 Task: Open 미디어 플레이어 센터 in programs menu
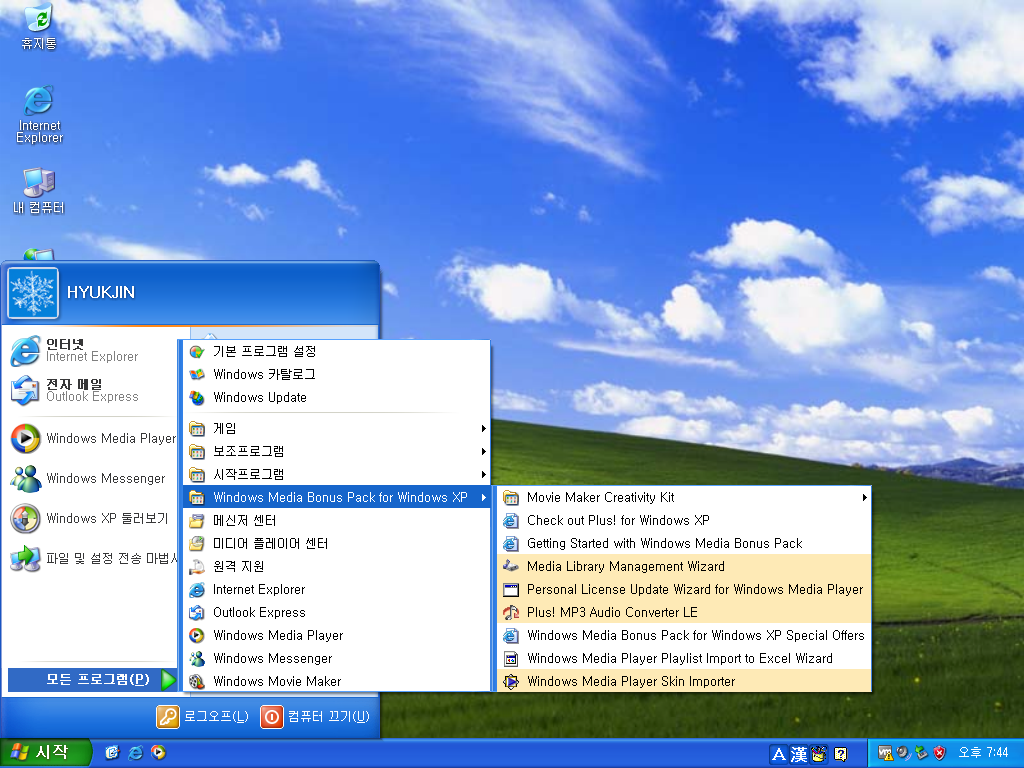pos(337,543)
